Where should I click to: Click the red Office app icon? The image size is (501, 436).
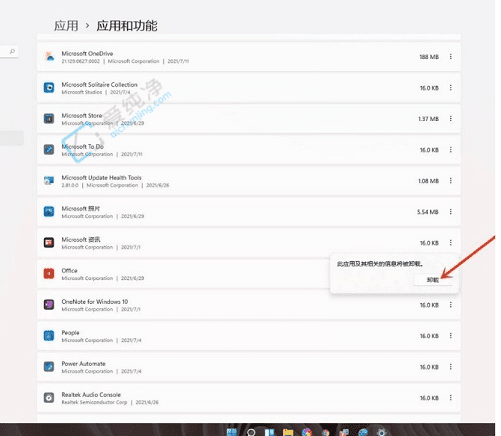click(x=49, y=273)
